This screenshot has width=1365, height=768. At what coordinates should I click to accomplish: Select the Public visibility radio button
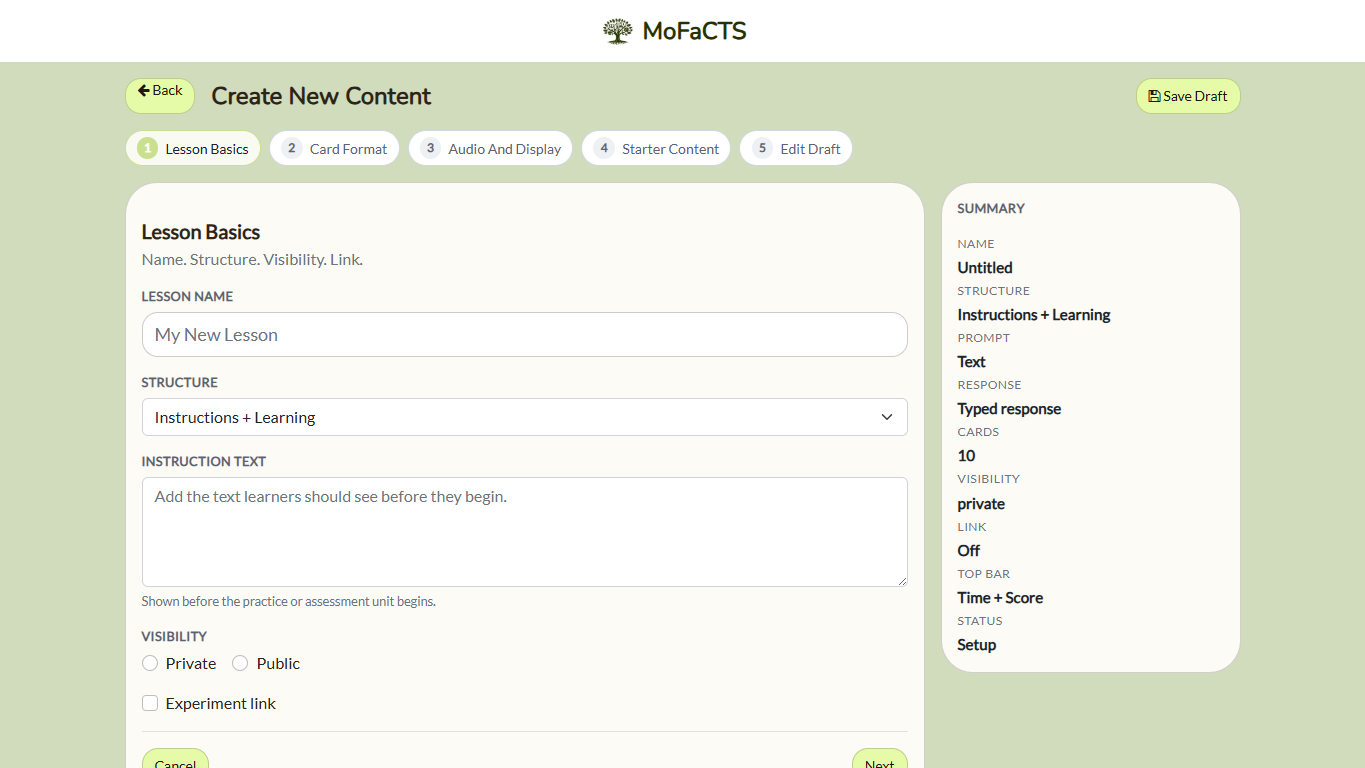pos(240,663)
